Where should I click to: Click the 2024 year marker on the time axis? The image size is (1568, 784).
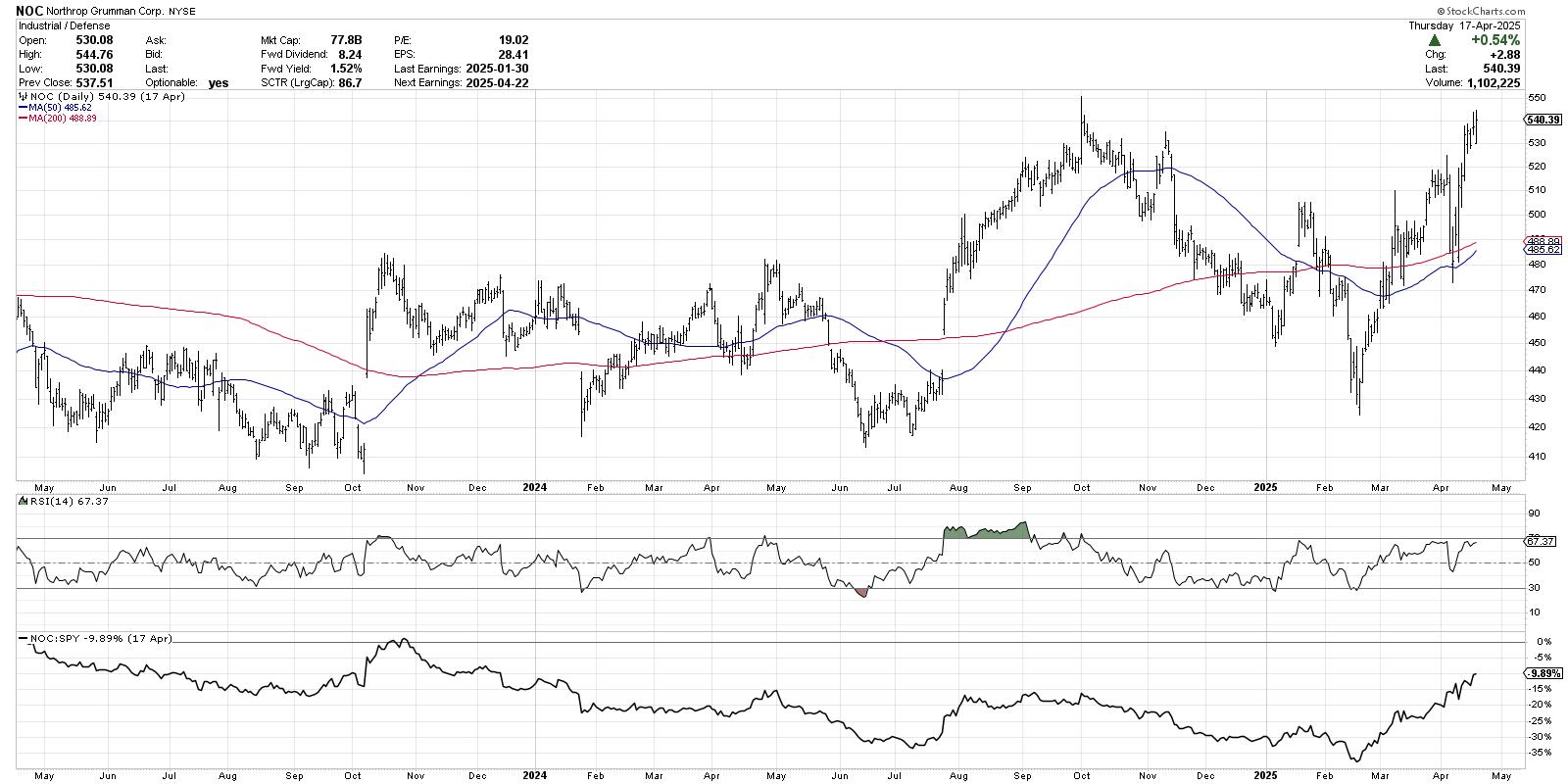point(534,486)
